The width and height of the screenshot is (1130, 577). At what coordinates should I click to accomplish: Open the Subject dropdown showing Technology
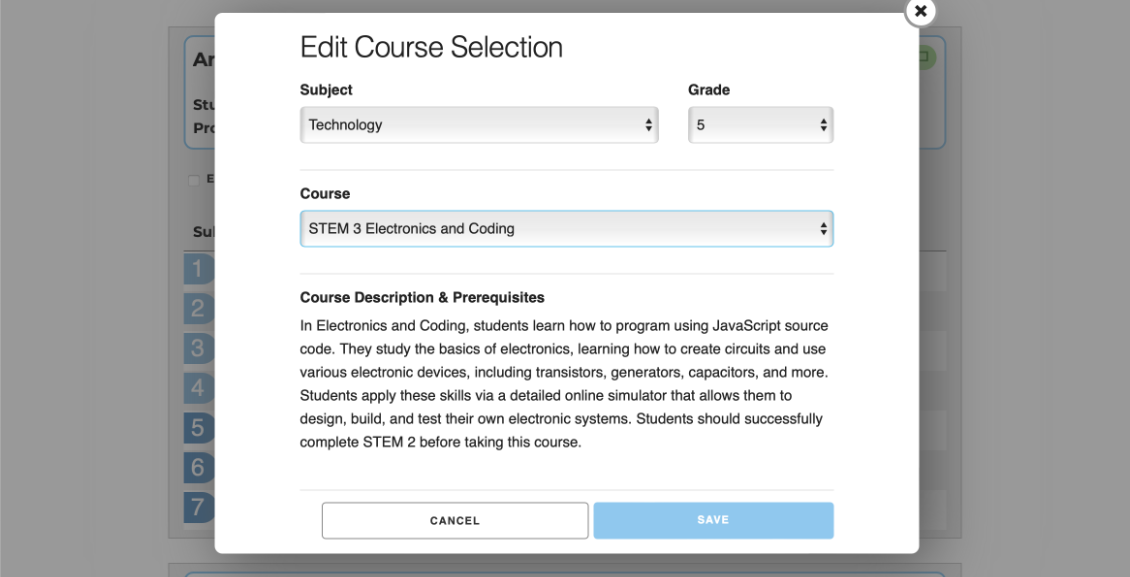click(x=479, y=125)
